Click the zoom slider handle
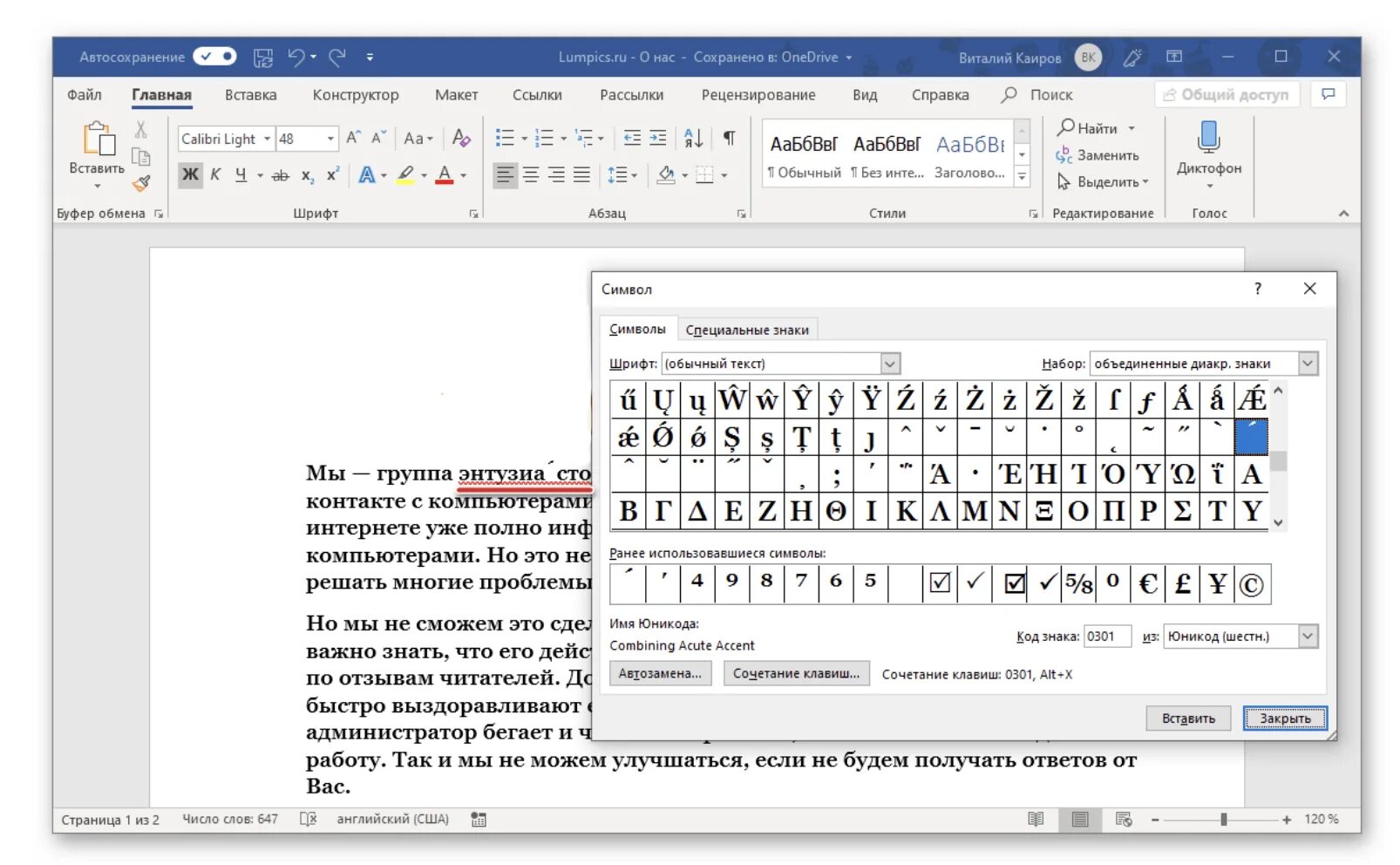 pos(1224,820)
